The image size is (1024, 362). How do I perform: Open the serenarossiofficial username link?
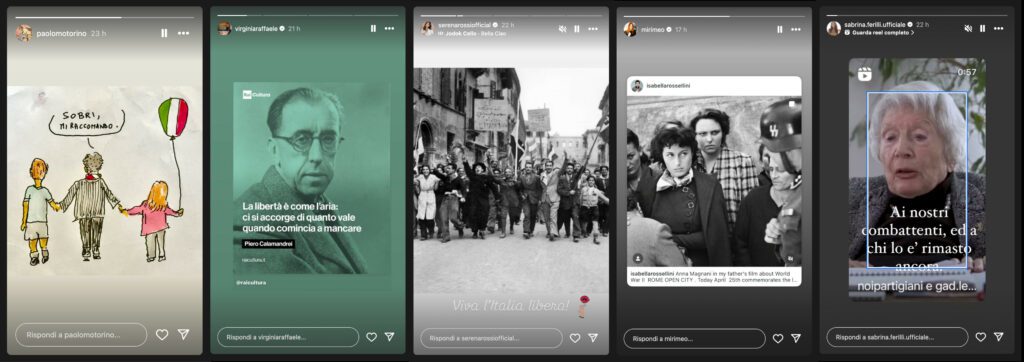464,25
